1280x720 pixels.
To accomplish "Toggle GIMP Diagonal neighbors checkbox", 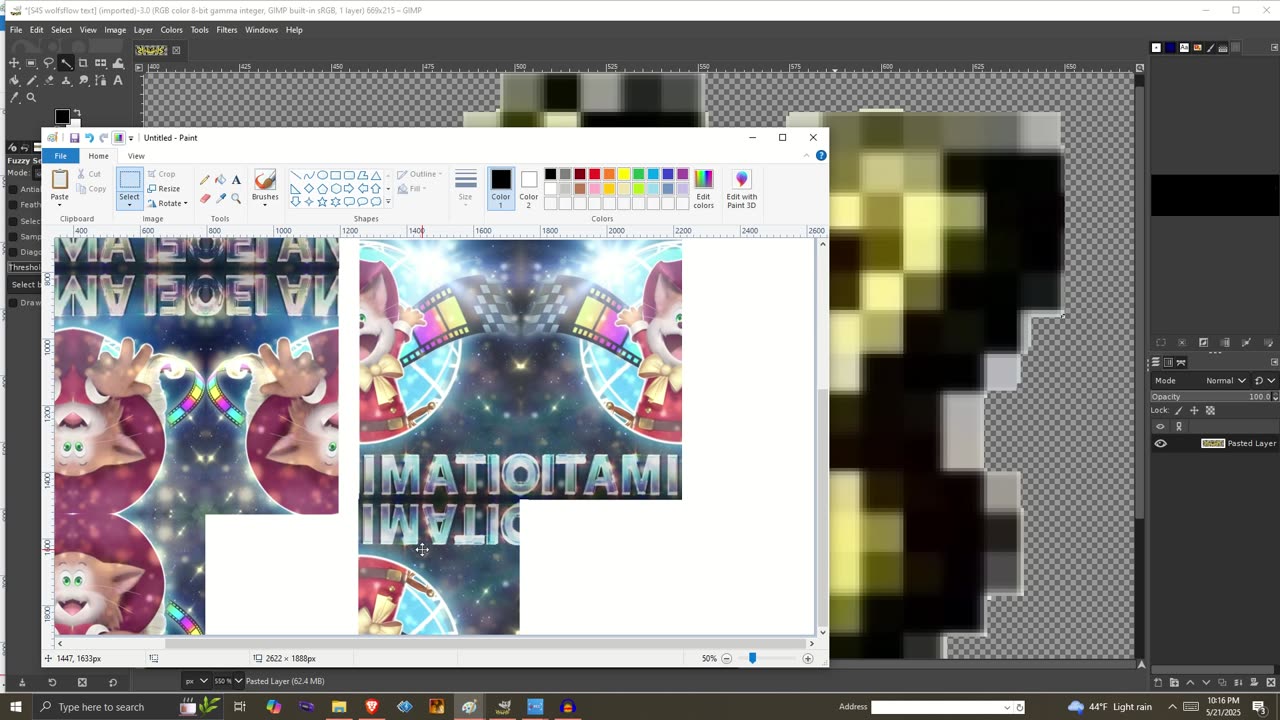I will 13,252.
